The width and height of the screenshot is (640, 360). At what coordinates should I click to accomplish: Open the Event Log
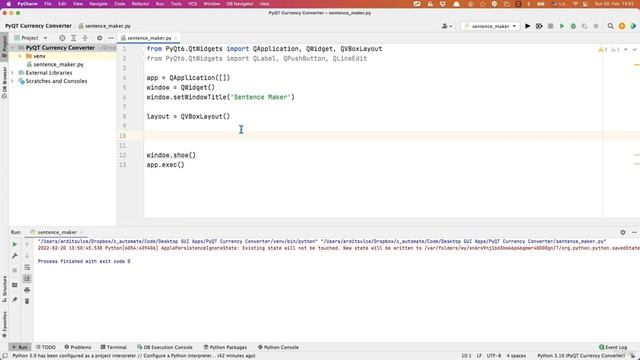613,347
